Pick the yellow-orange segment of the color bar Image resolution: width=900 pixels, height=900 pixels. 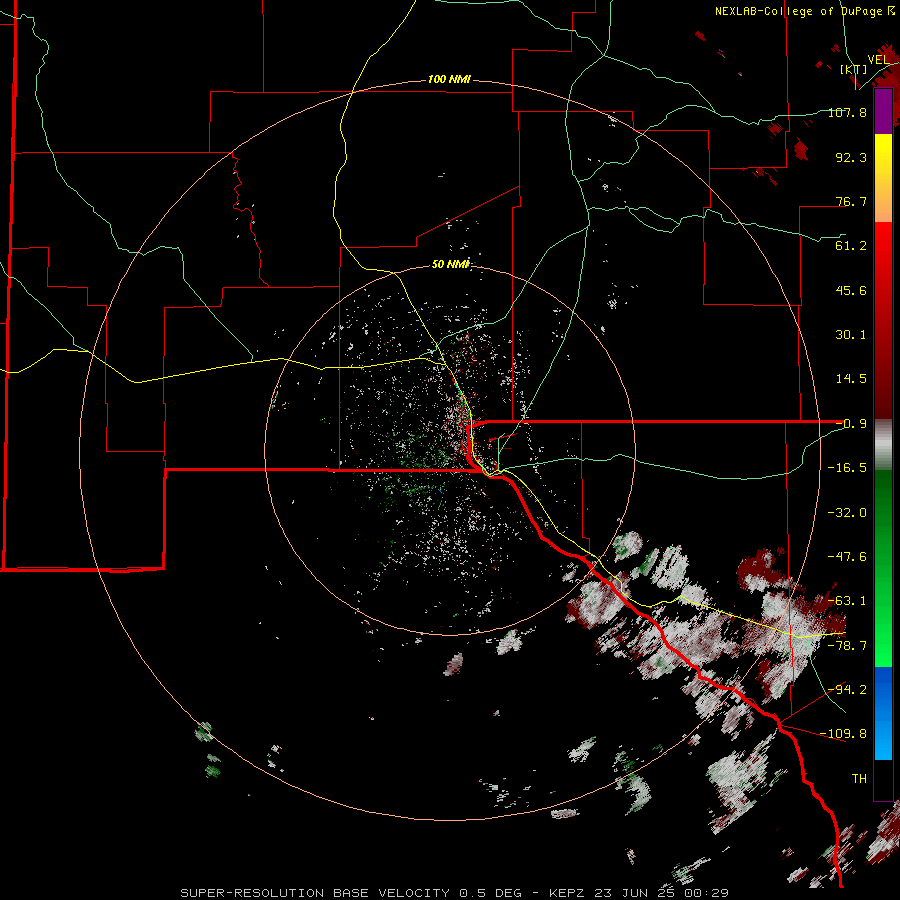tap(883, 178)
